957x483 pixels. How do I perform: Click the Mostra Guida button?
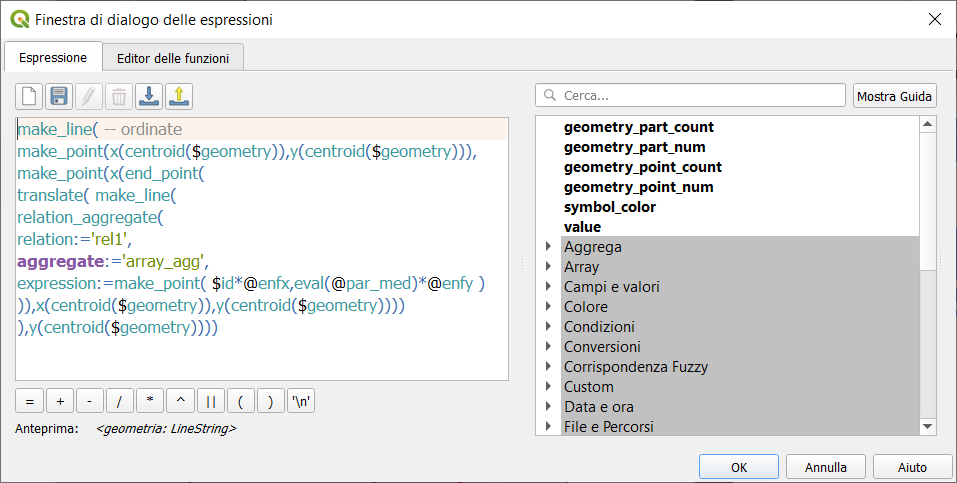(894, 96)
